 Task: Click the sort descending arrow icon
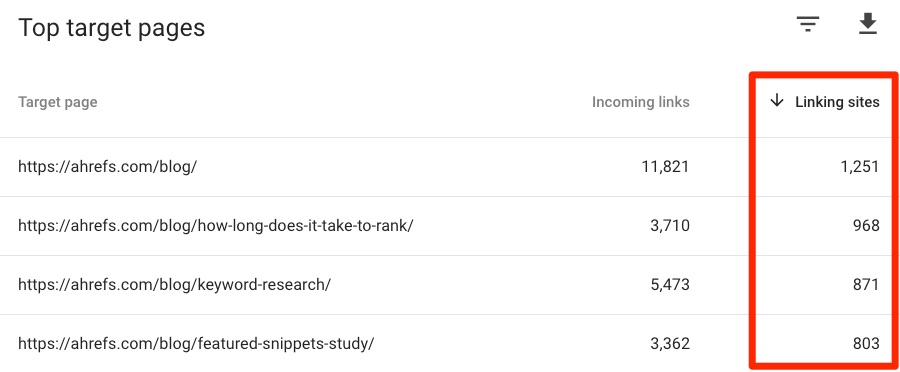click(777, 101)
